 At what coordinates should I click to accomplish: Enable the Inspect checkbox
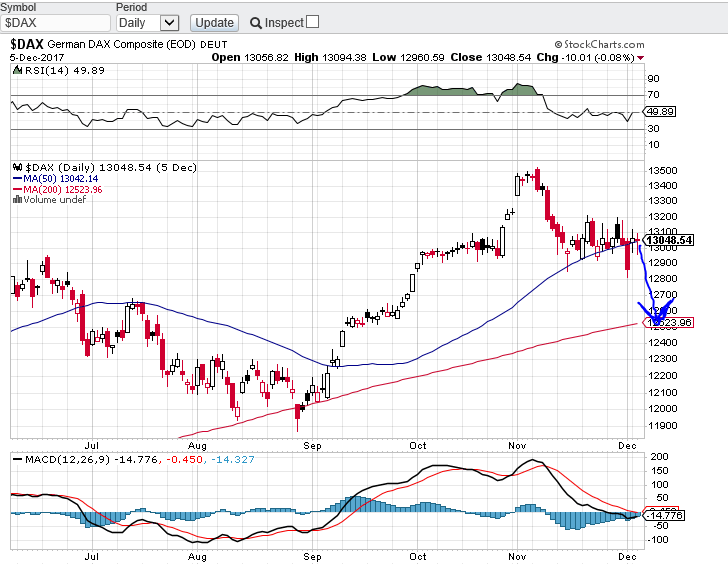click(313, 22)
